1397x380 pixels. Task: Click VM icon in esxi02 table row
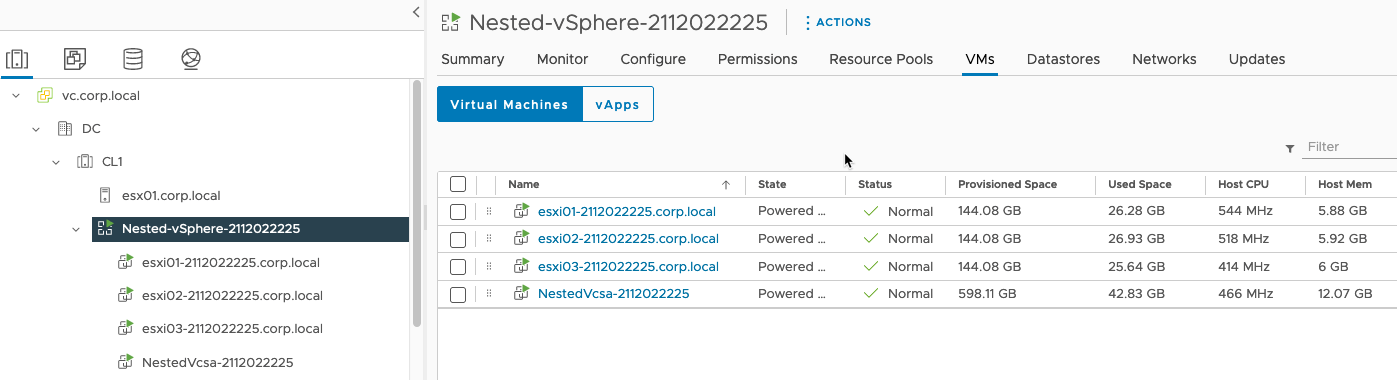tap(521, 238)
